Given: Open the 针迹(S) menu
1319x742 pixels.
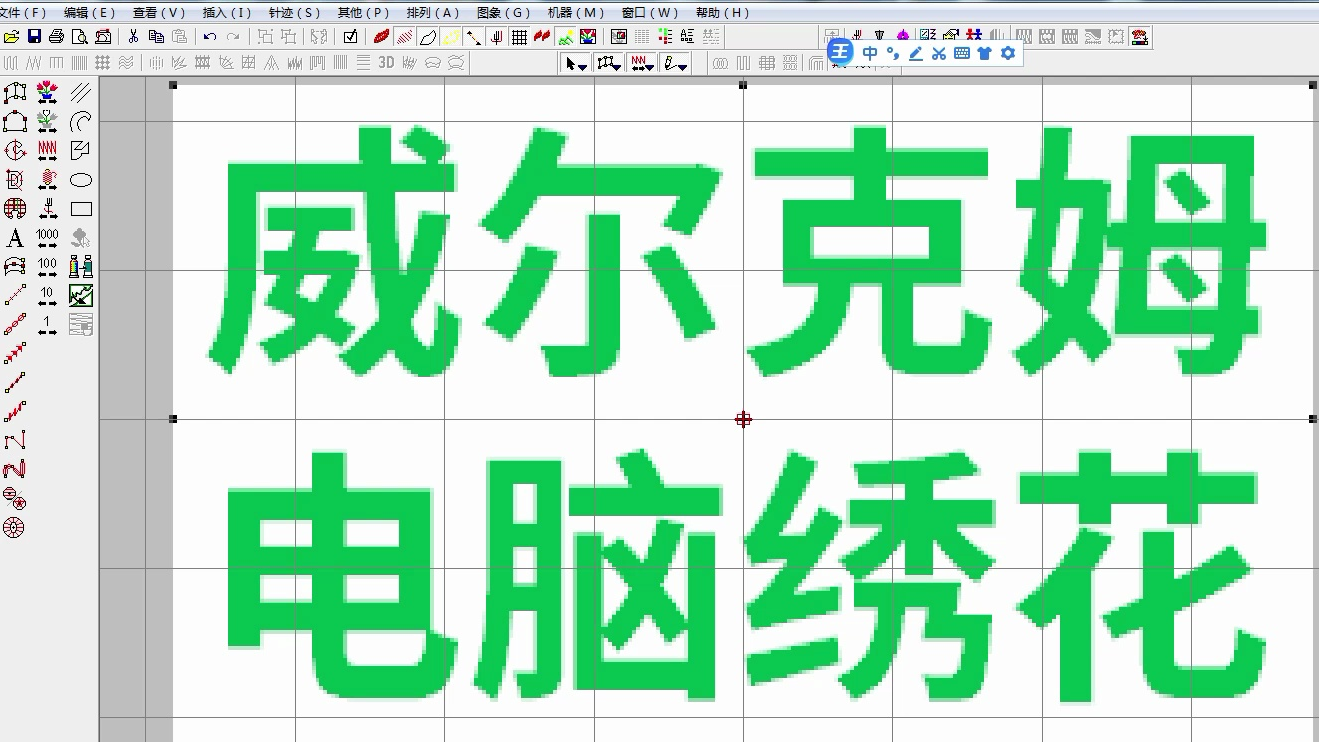Looking at the screenshot, I should [294, 13].
